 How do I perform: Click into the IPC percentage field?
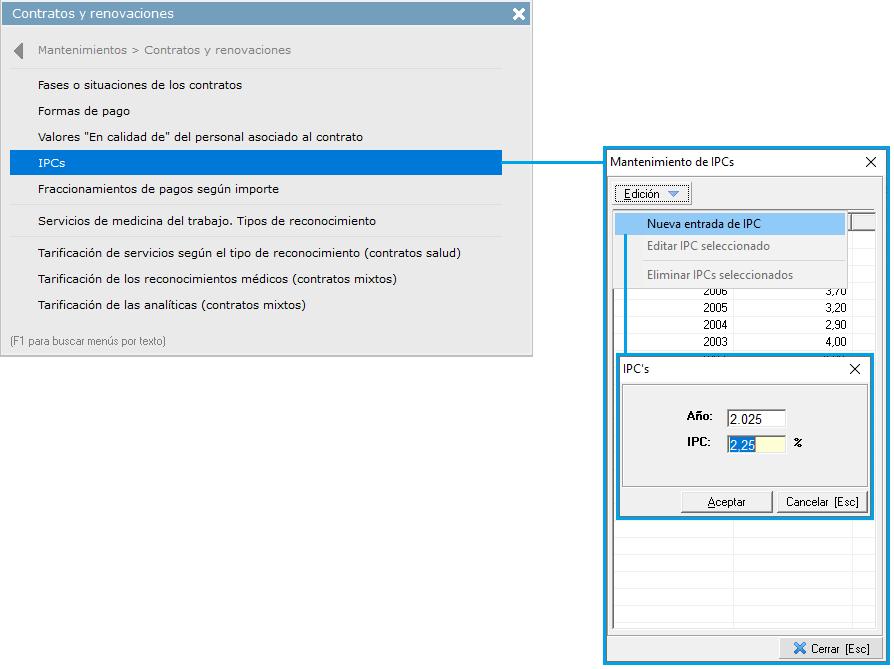(756, 445)
